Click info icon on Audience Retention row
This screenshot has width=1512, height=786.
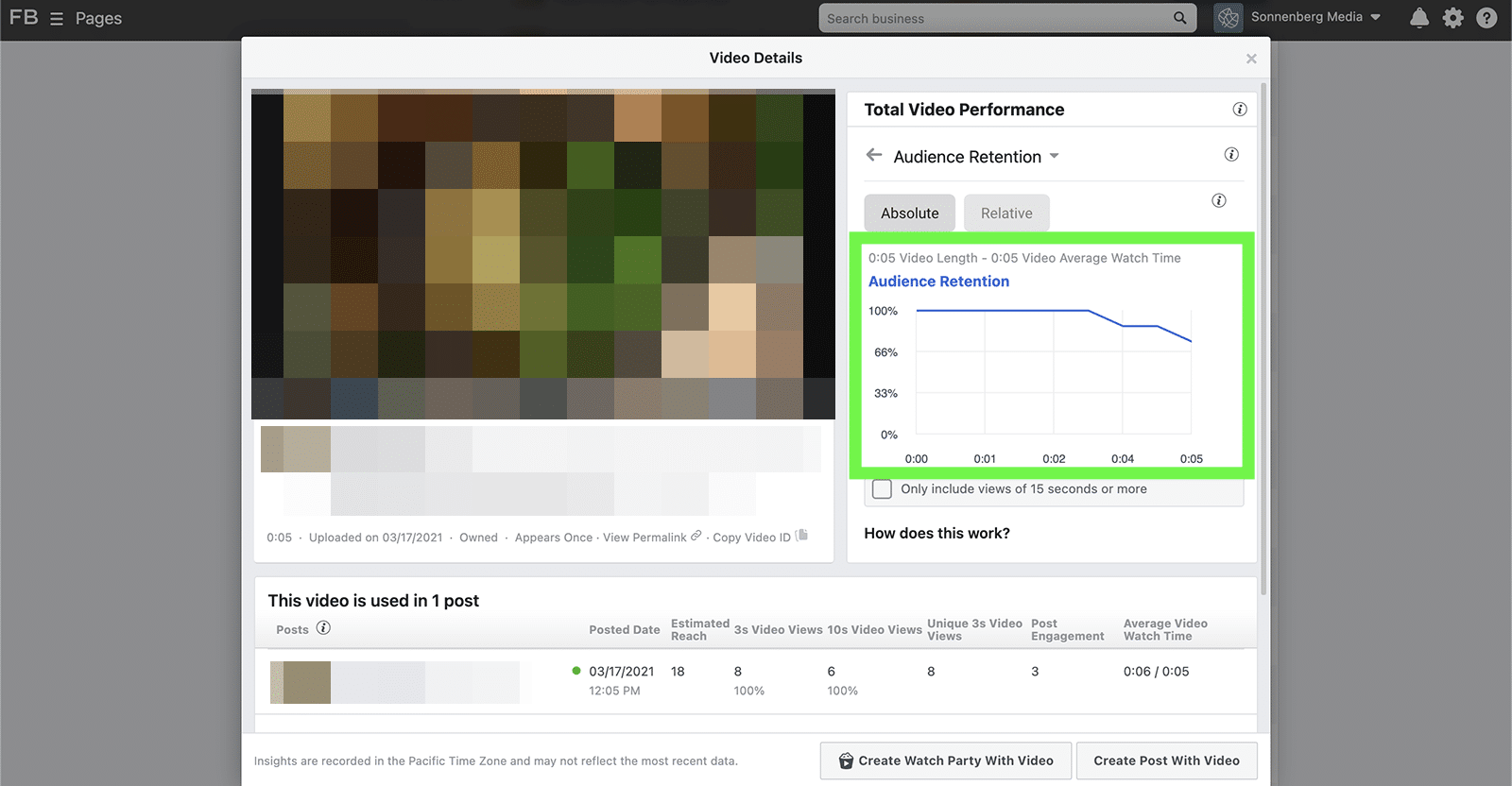tap(1230, 155)
